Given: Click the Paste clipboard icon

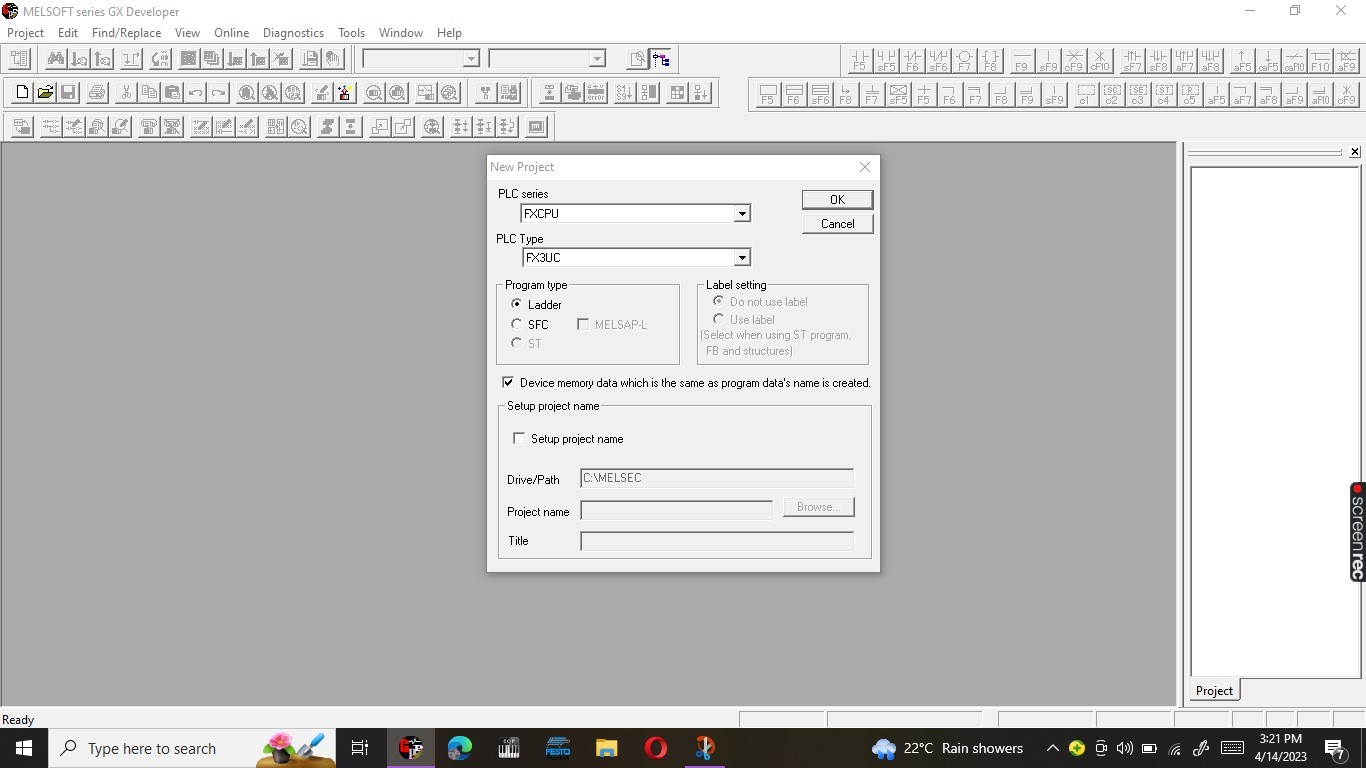Looking at the screenshot, I should (x=172, y=93).
